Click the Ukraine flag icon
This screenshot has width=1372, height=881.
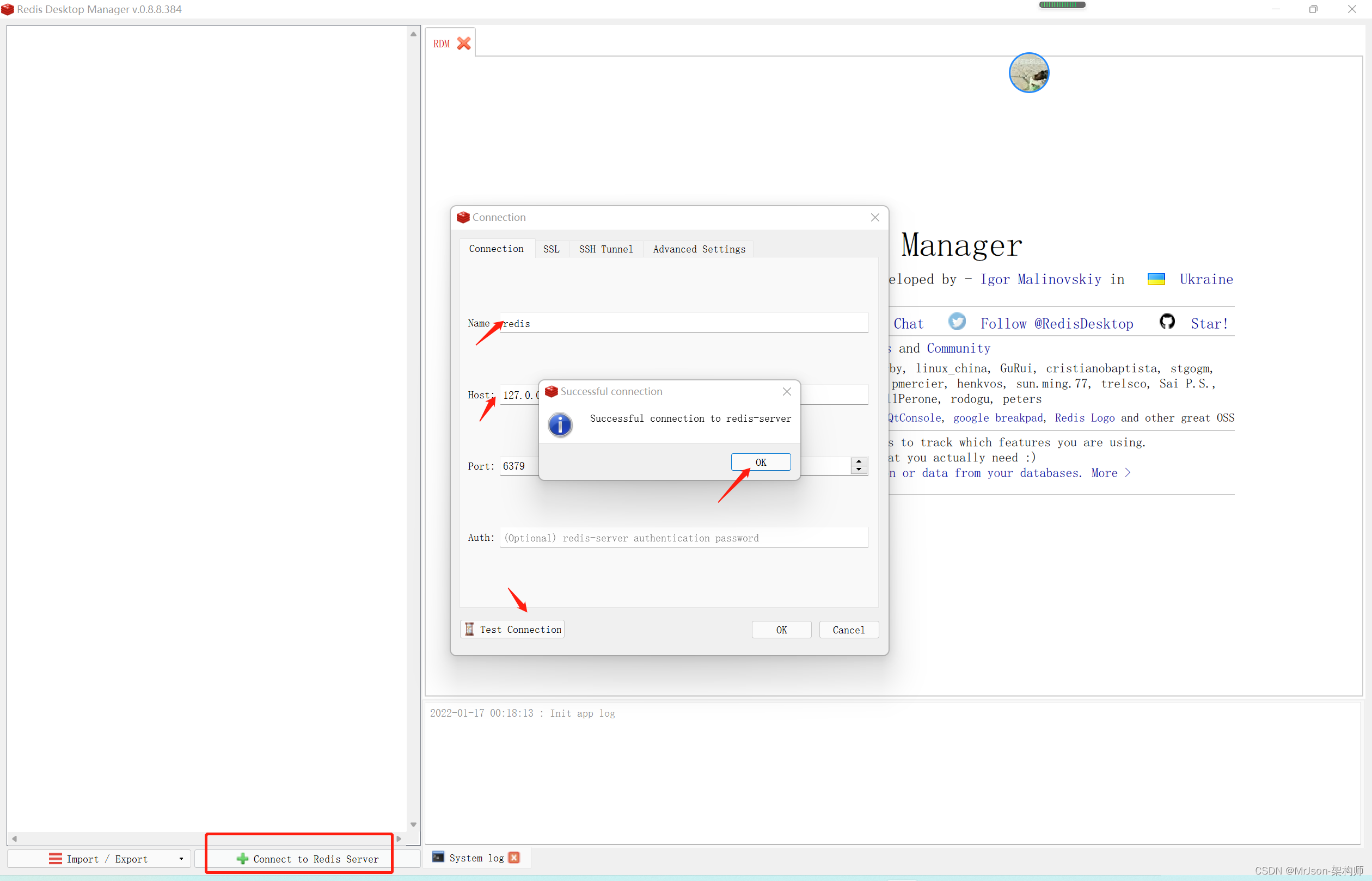pyautogui.click(x=1156, y=279)
